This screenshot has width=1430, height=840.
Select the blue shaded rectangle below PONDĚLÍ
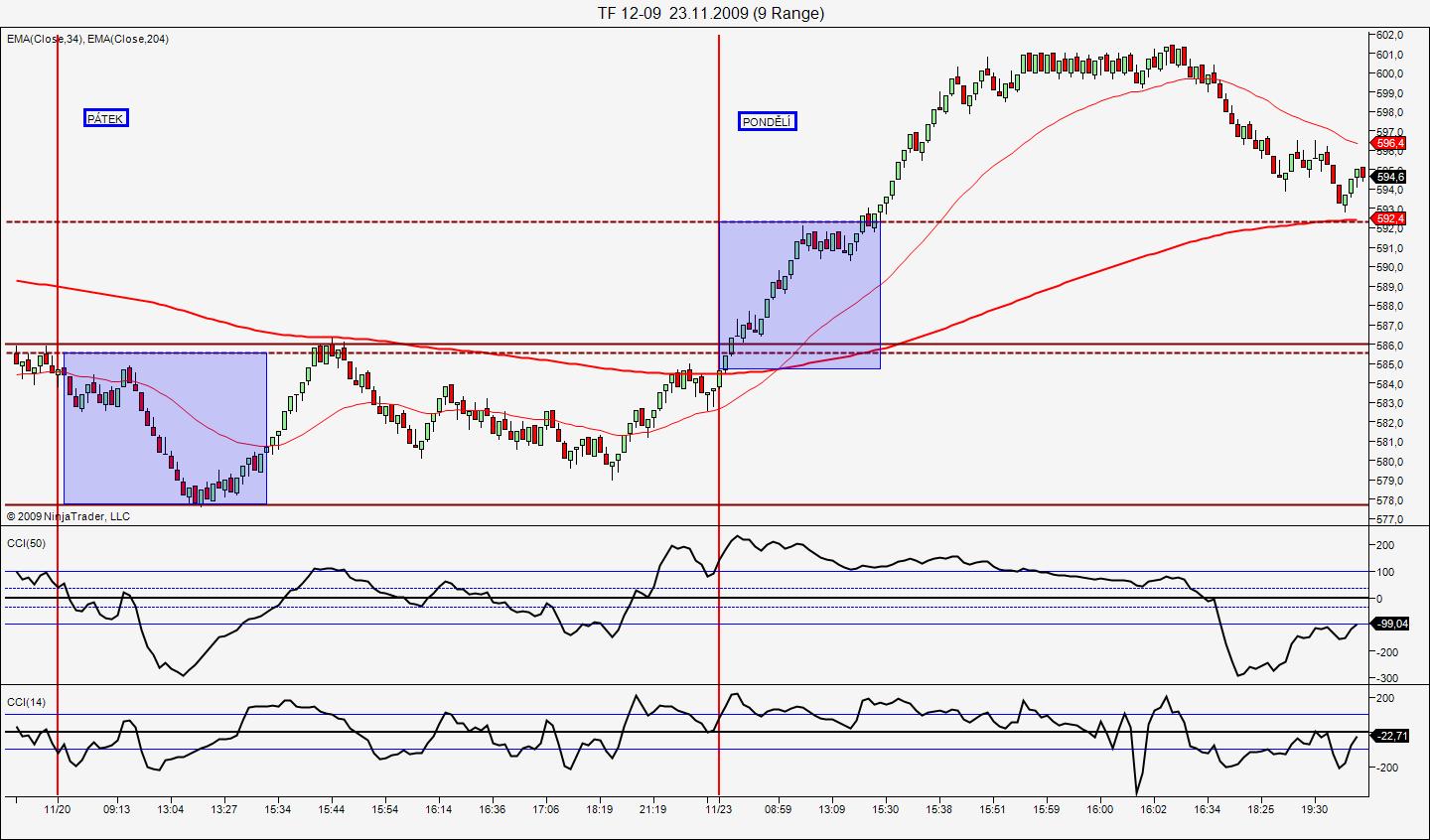coord(799,295)
